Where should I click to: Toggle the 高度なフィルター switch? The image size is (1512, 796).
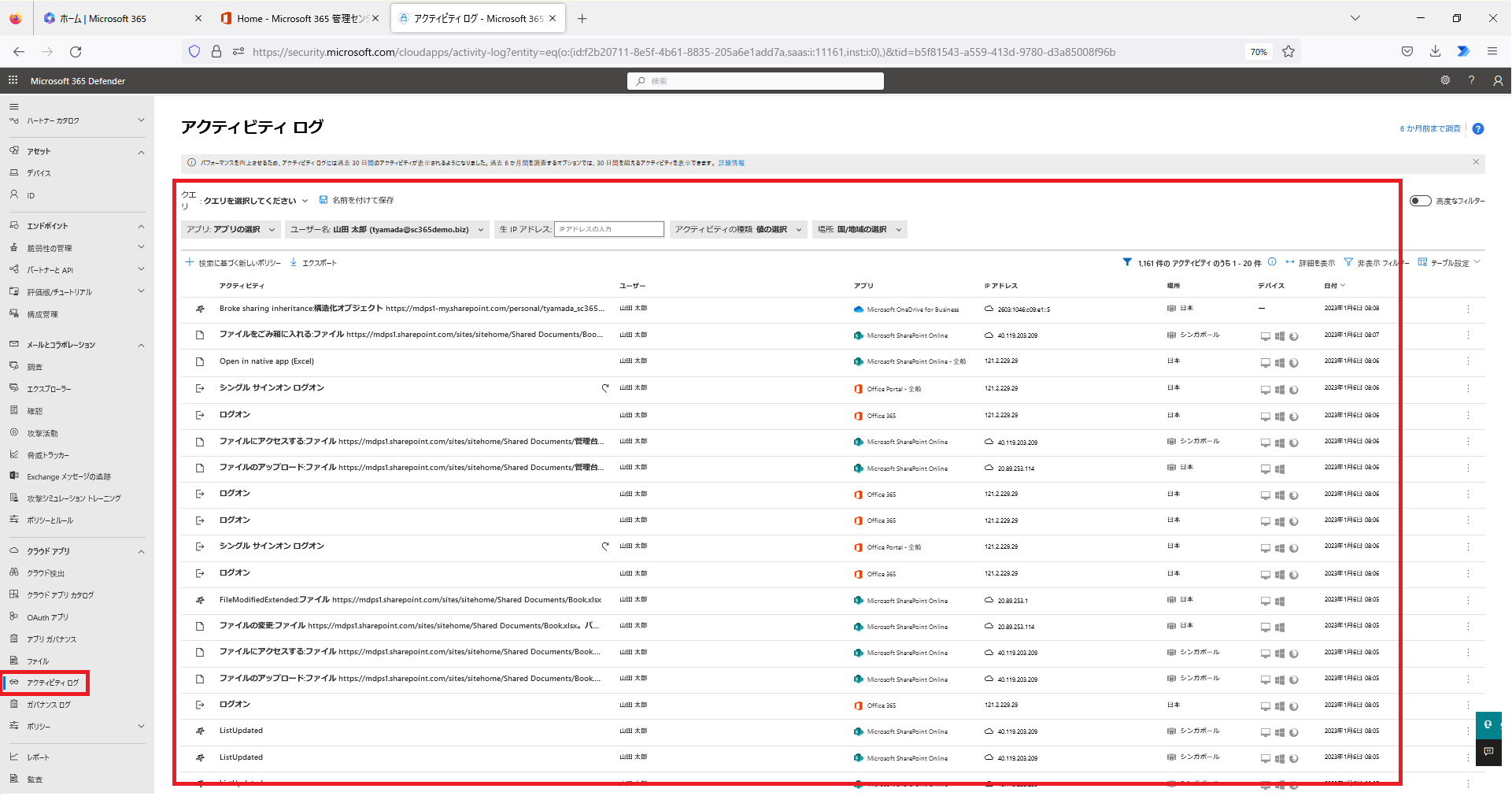point(1420,201)
